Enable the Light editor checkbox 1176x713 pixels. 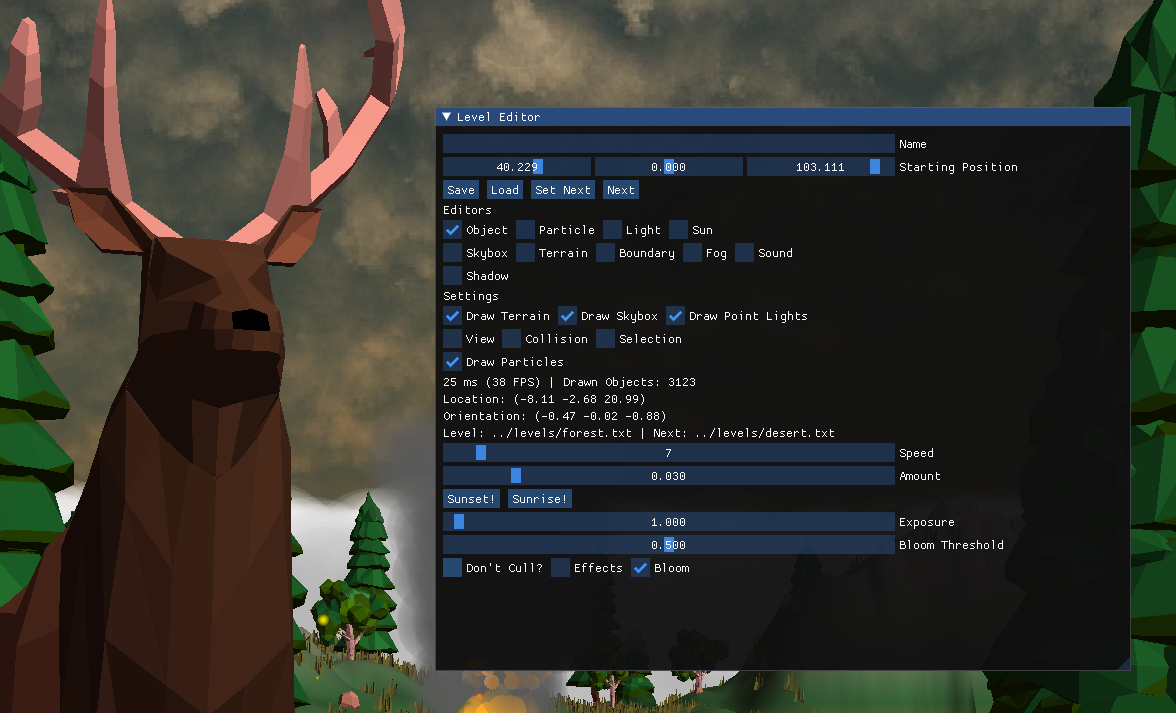tap(612, 230)
